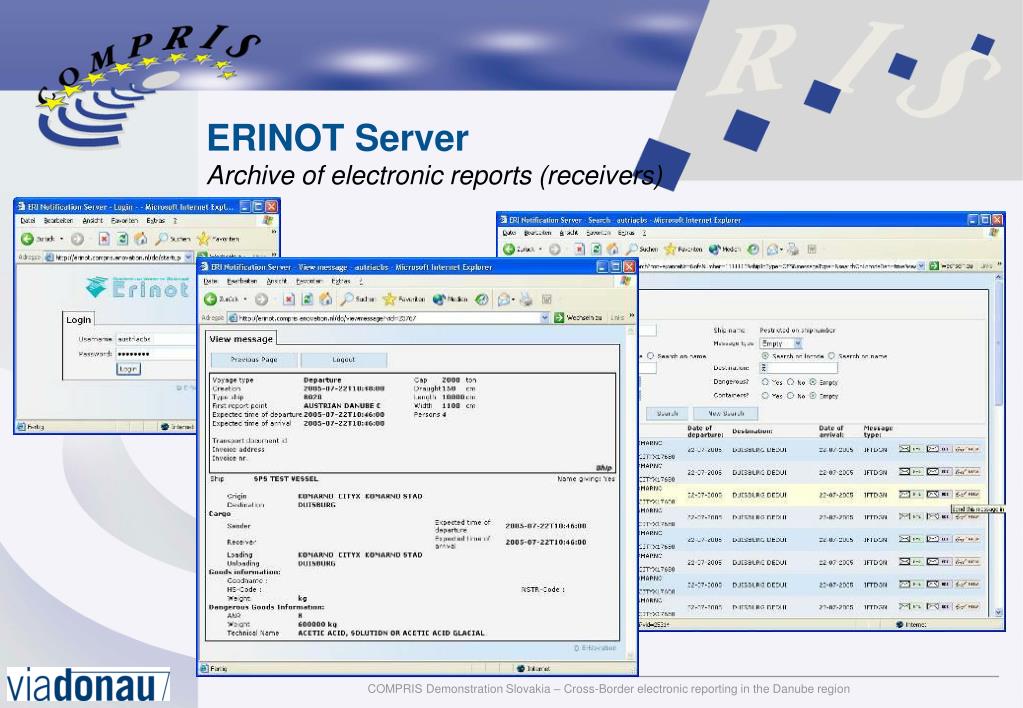Click Home icon in View message window
The height and width of the screenshot is (708, 1023).
pos(325,299)
